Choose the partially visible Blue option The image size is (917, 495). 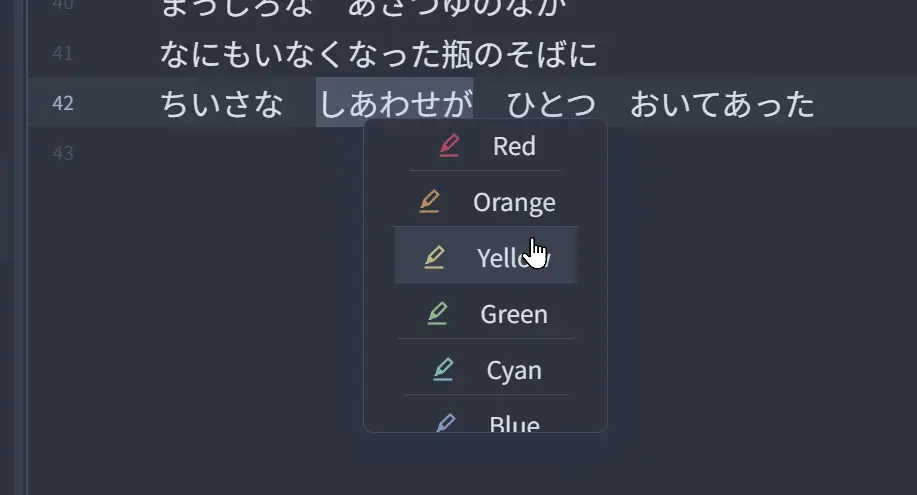pos(486,420)
